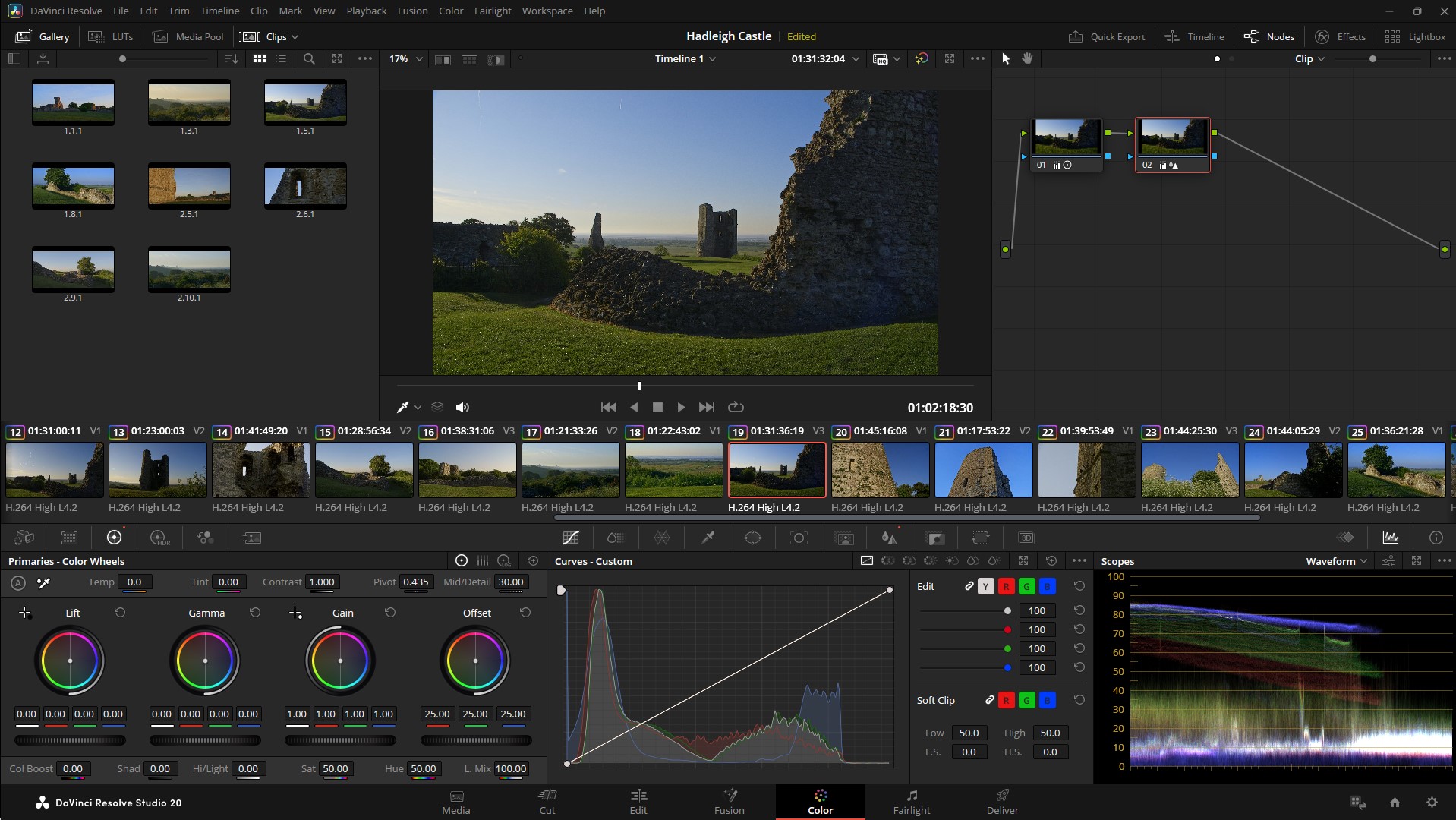Viewport: 1456px width, 820px height.
Task: Toggle the red curve edit channel
Action: [x=1006, y=586]
